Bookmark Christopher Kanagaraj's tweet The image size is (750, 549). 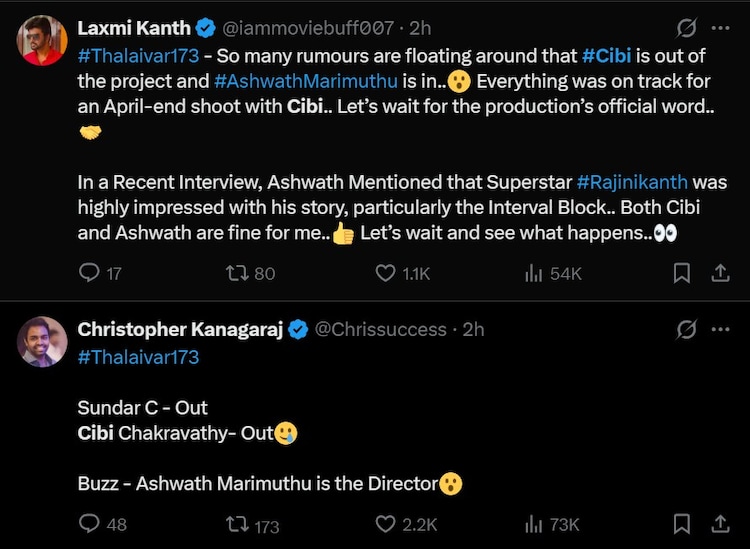pyautogui.click(x=682, y=523)
